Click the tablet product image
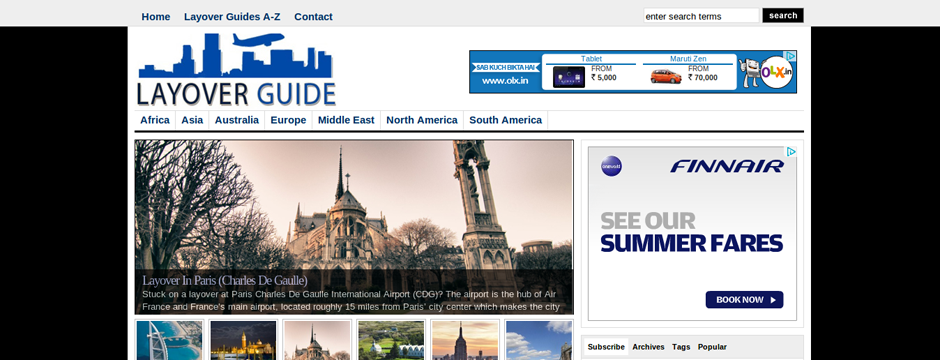This screenshot has width=940, height=360. point(568,77)
